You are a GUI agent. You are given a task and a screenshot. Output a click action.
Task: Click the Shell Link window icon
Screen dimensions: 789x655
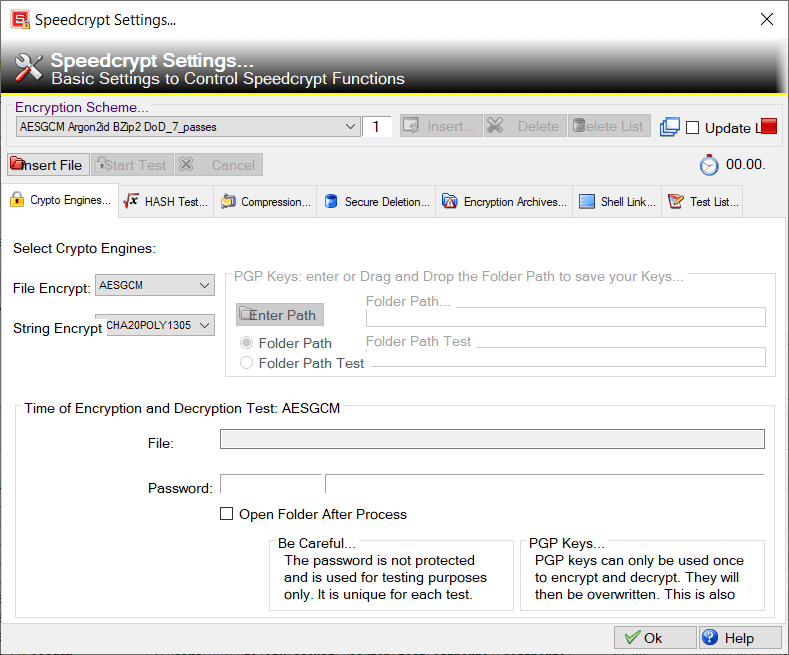point(587,201)
